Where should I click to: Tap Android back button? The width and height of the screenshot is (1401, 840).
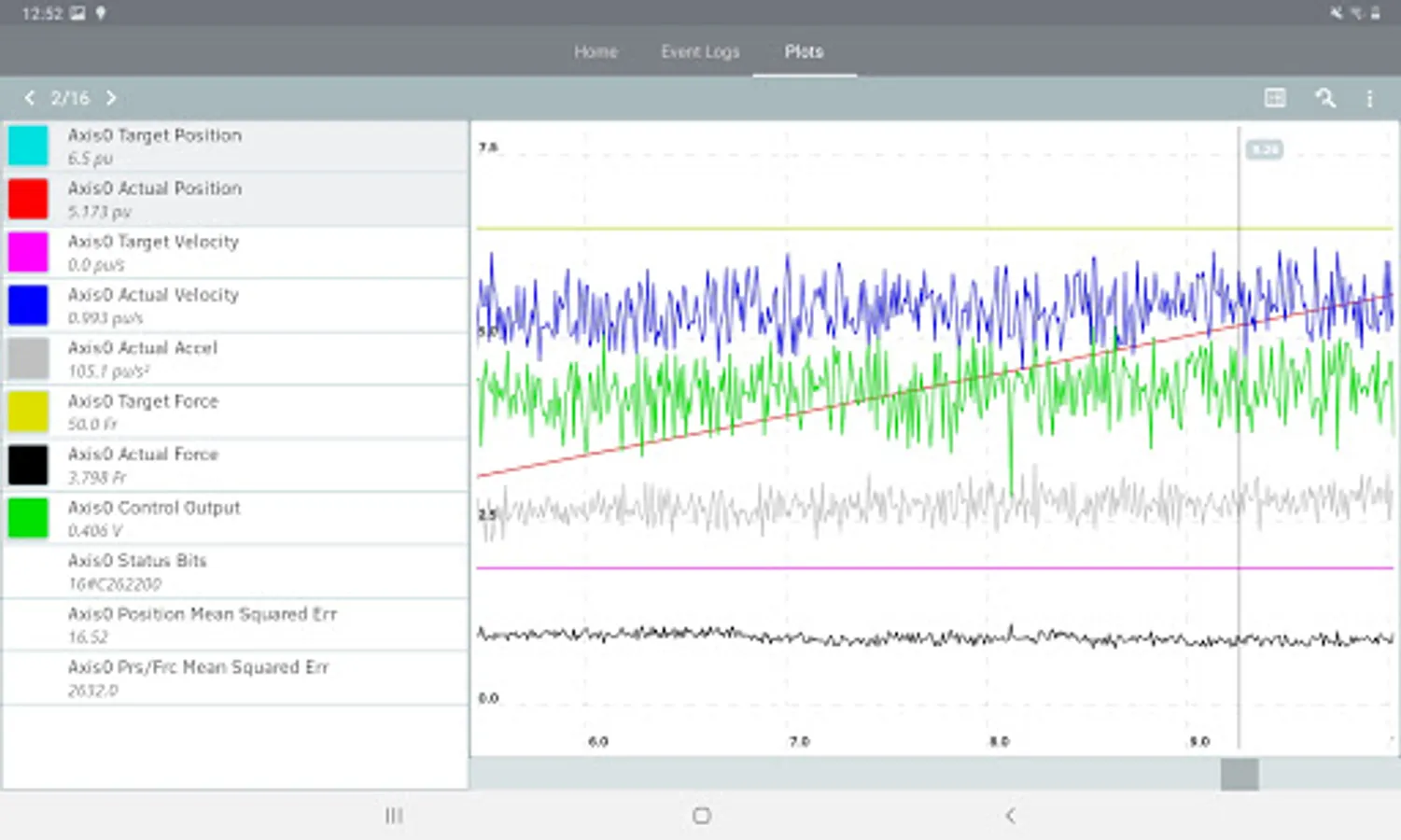(1010, 816)
